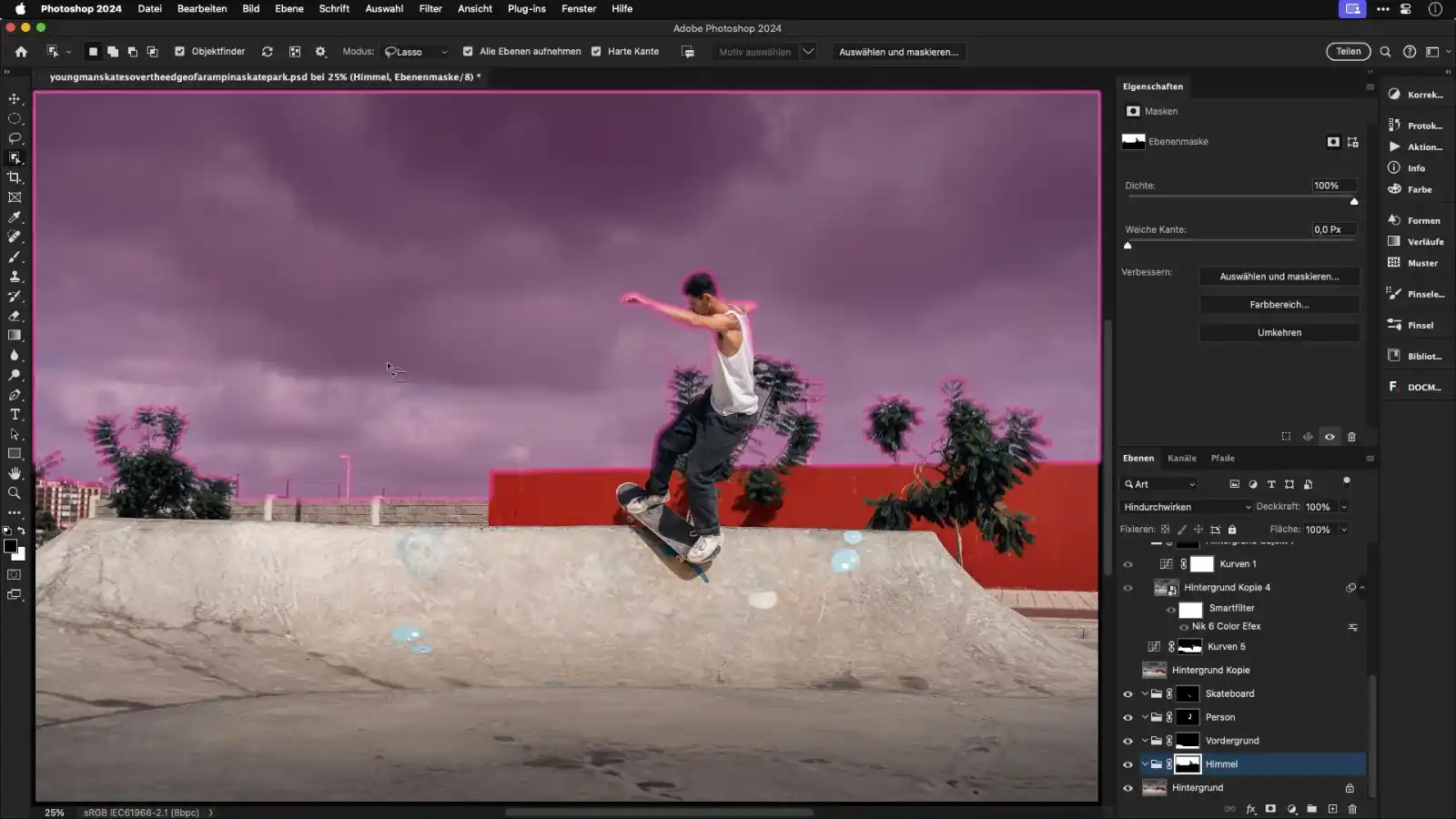Click Auswählen und maskieren in options bar
1456x819 pixels.
[898, 52]
